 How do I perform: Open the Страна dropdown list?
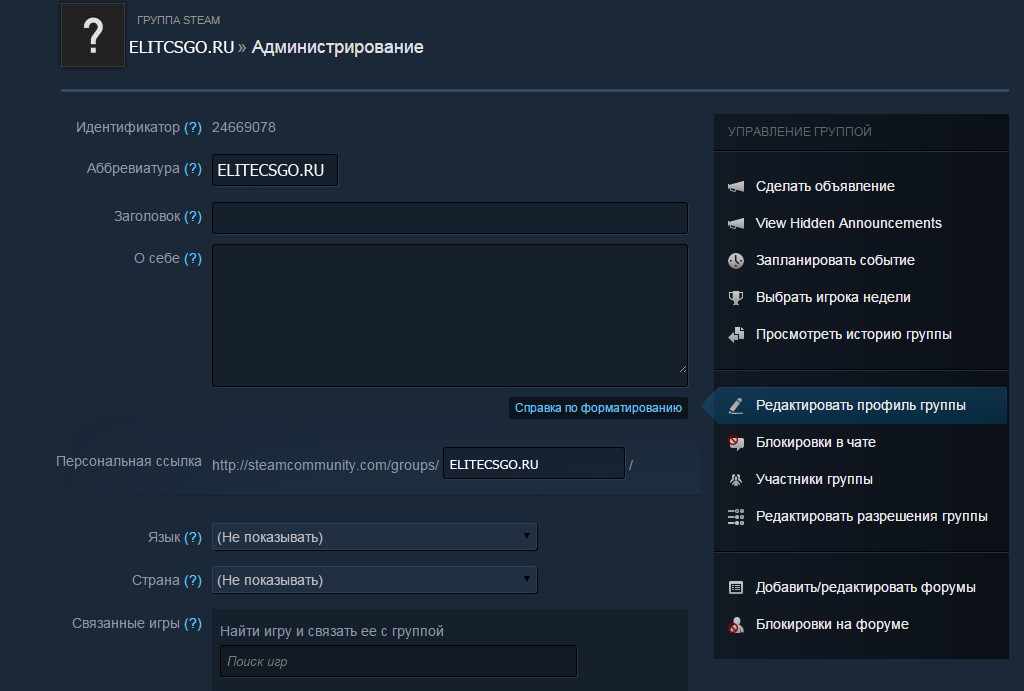[x=374, y=580]
